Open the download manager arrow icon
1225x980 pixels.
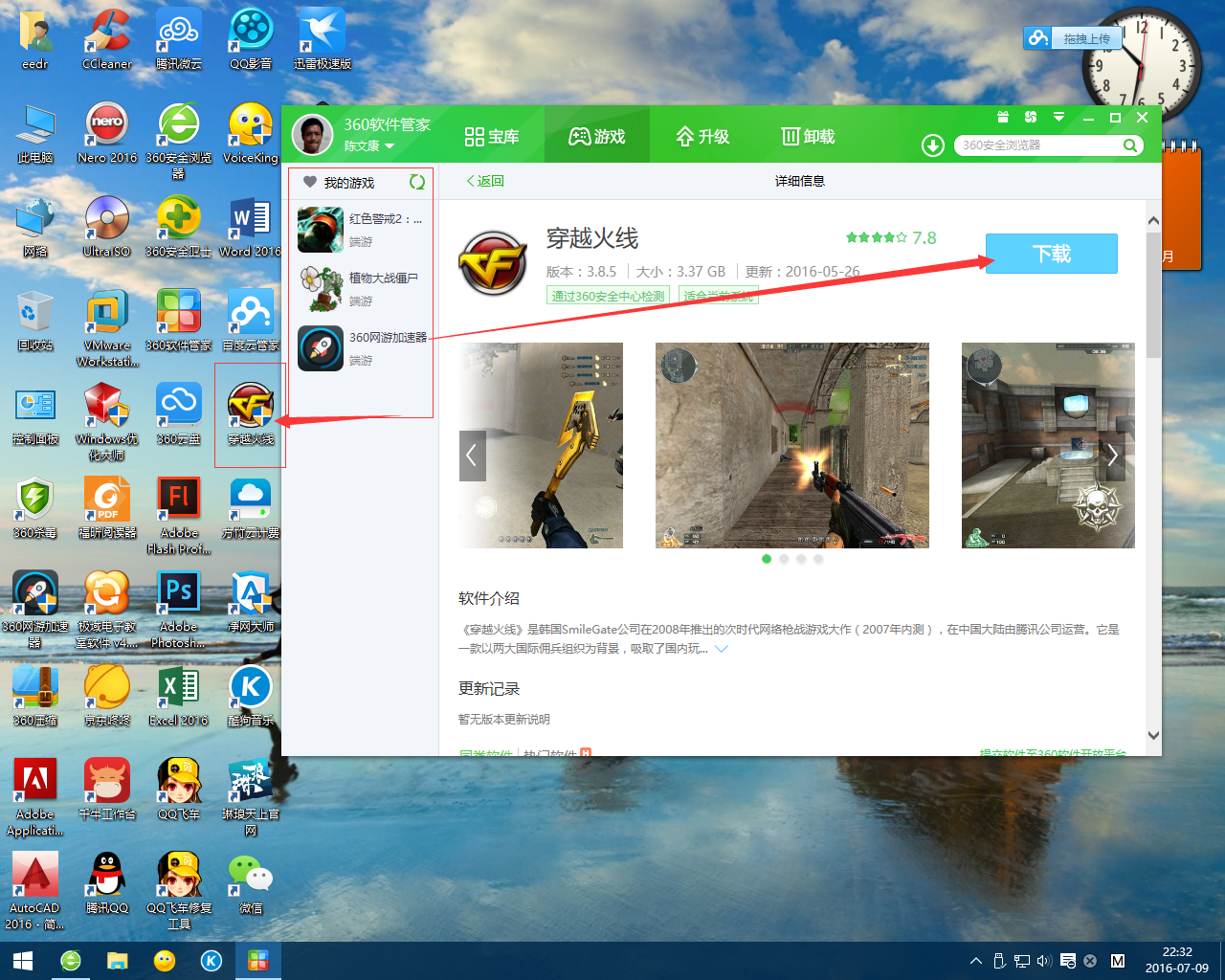click(932, 145)
